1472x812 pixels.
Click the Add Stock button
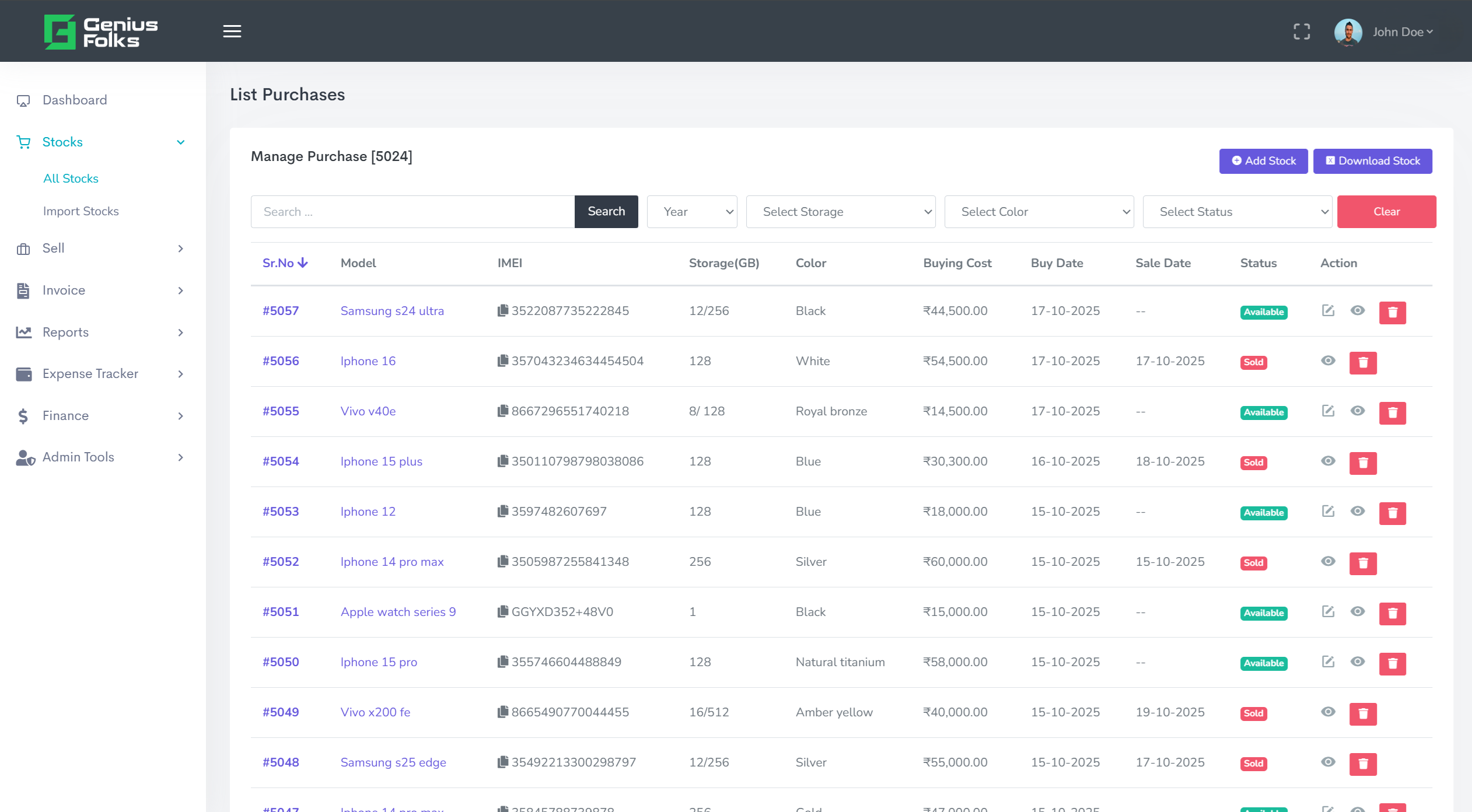point(1263,161)
